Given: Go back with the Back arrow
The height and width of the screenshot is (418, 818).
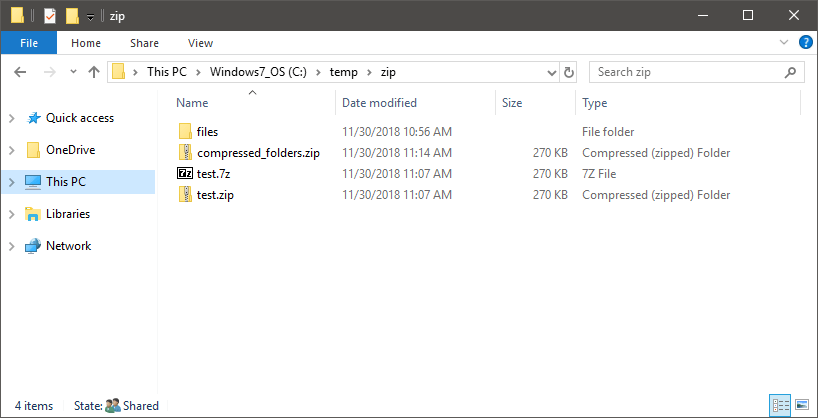Looking at the screenshot, I should point(20,72).
